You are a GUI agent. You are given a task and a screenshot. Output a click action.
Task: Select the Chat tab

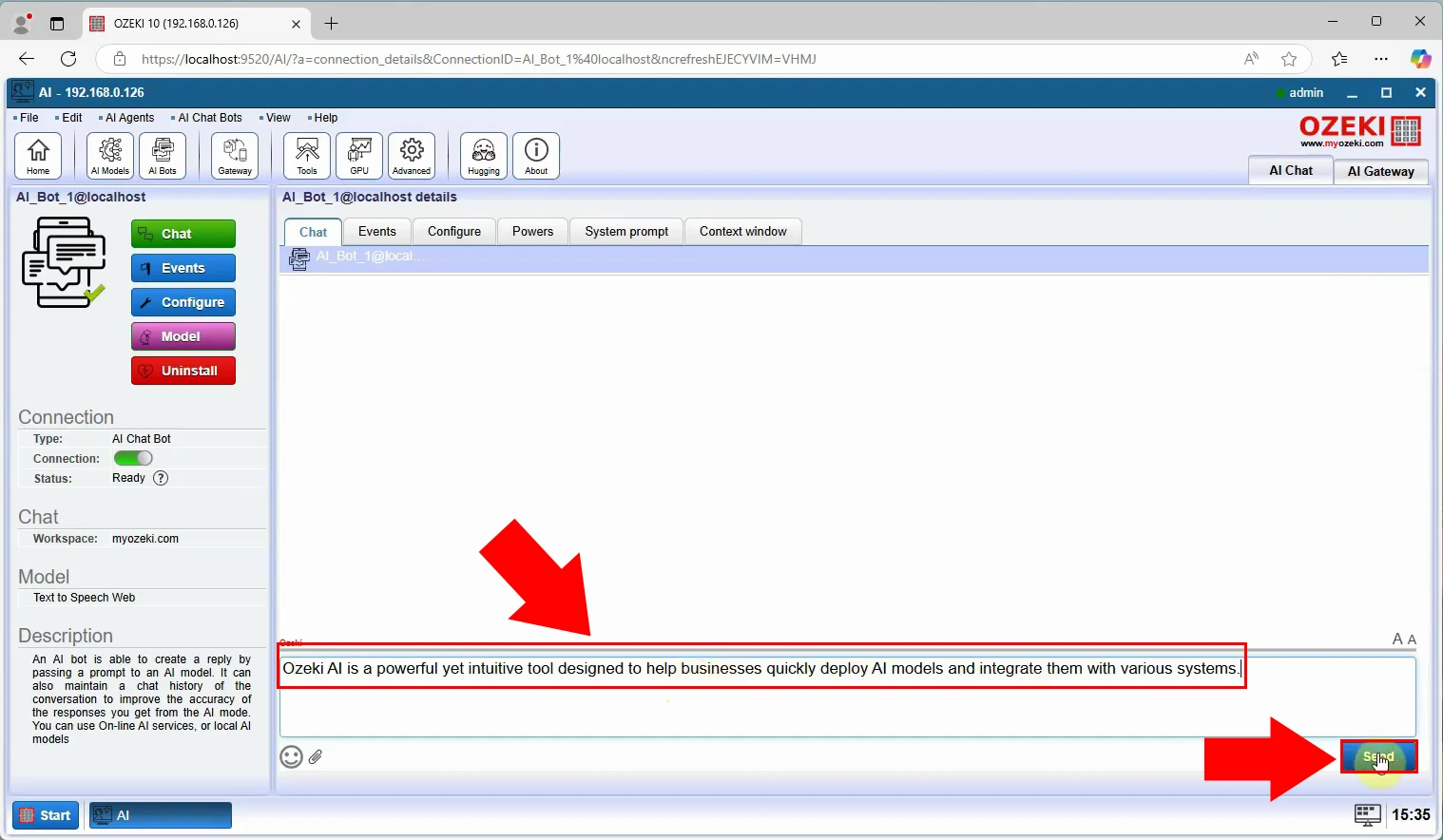coord(313,232)
